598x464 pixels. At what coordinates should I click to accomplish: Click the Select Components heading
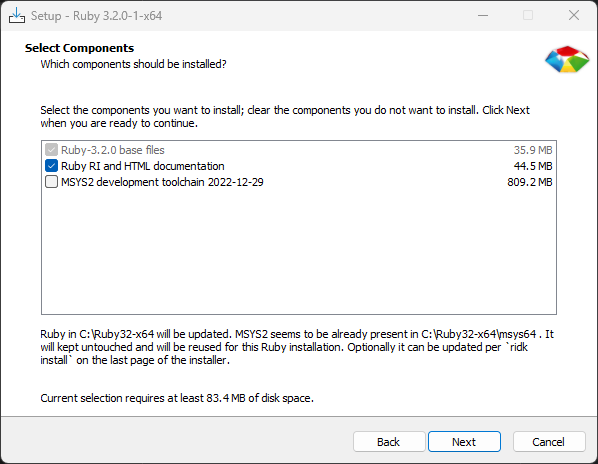pos(79,48)
